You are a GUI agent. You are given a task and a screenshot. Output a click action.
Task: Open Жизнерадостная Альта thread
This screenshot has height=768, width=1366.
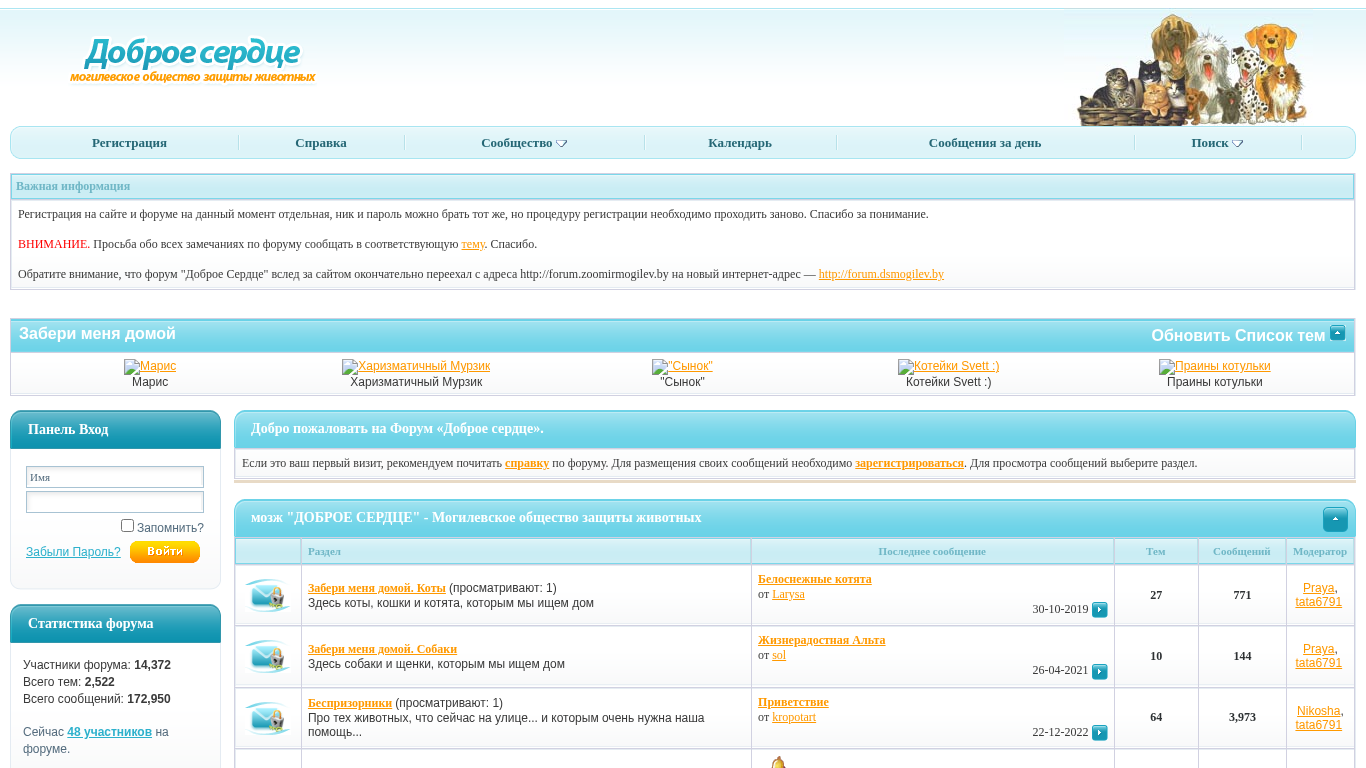[821, 640]
